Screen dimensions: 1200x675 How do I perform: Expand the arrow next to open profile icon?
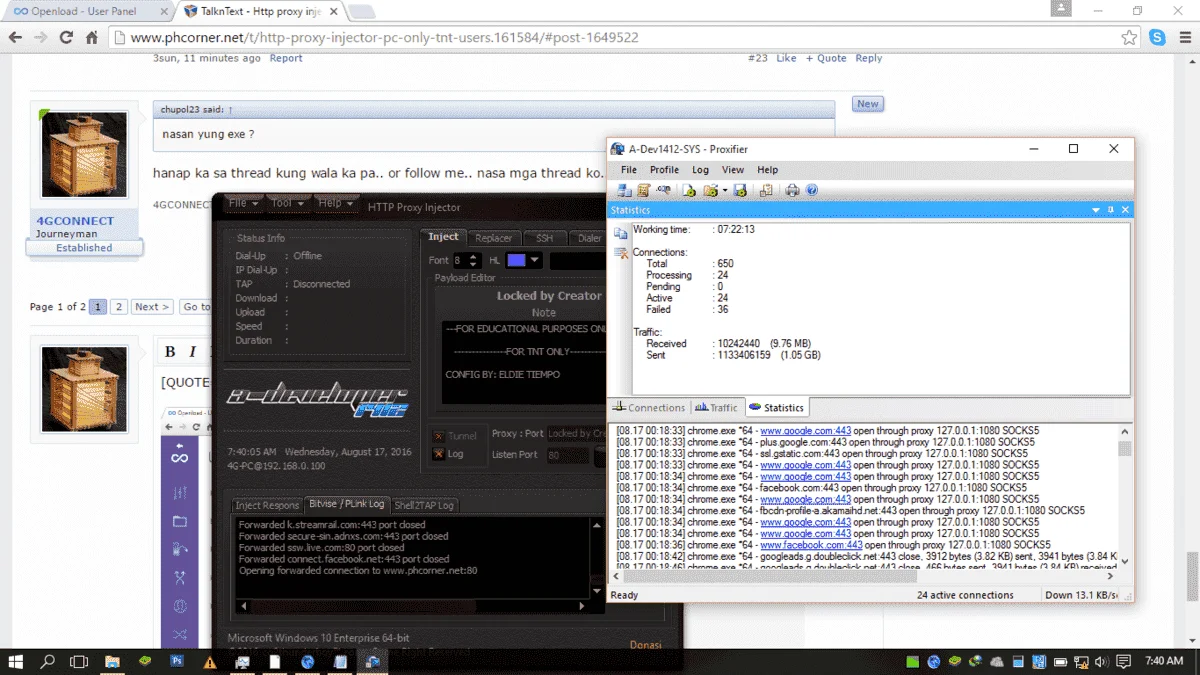(724, 190)
